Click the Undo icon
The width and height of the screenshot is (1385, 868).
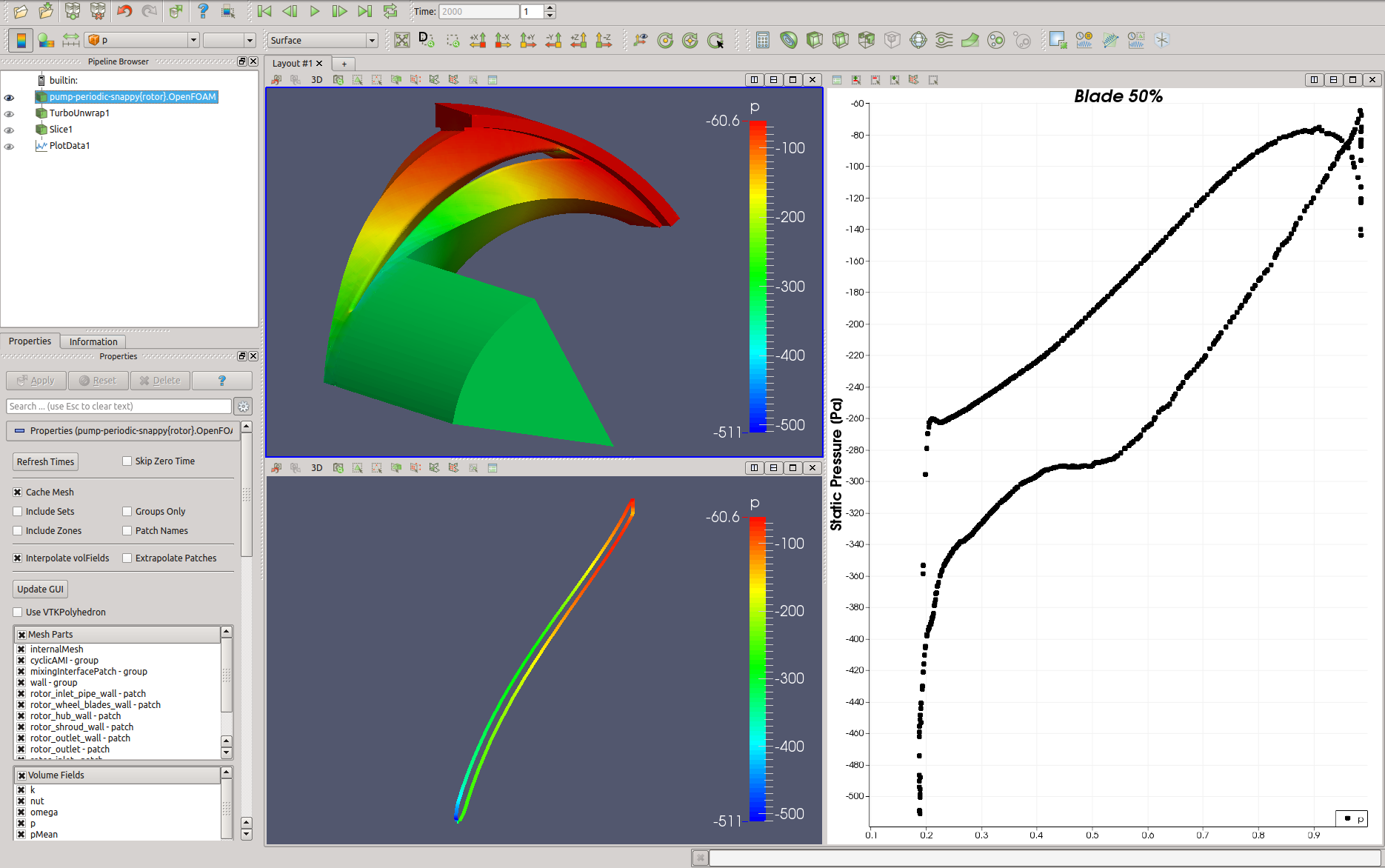click(124, 11)
